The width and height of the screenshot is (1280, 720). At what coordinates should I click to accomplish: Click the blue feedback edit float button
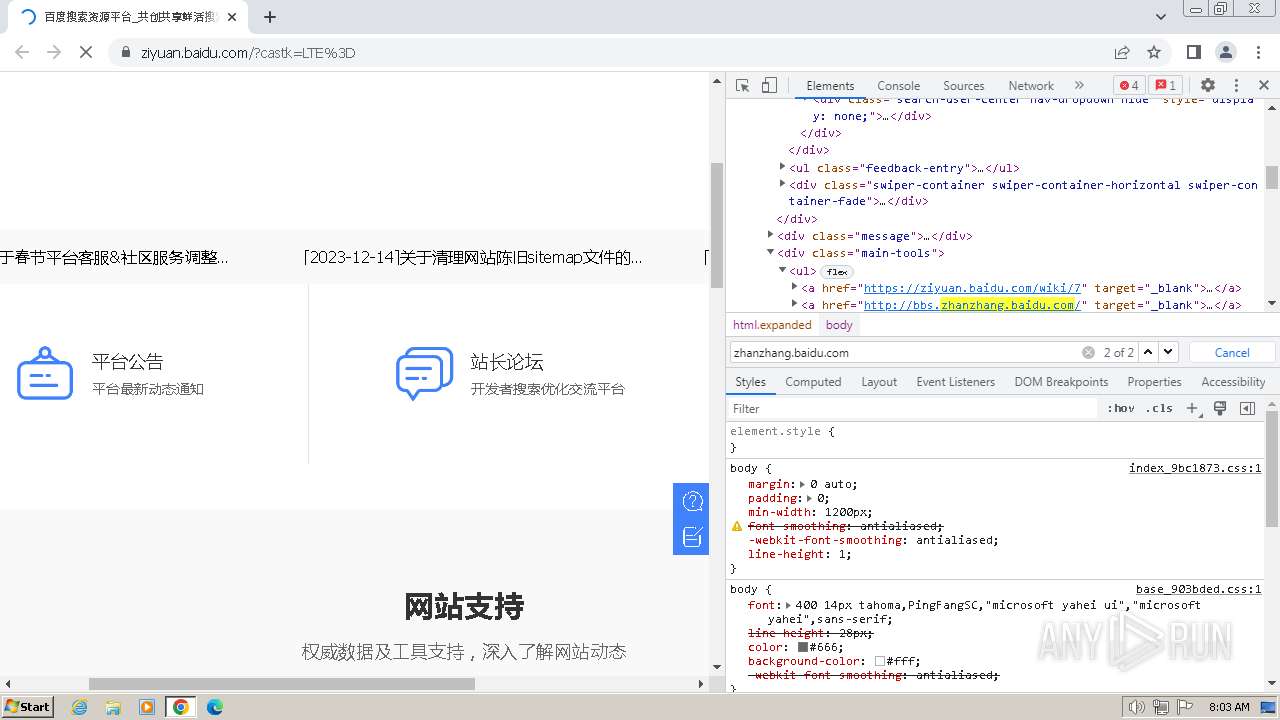(x=692, y=537)
